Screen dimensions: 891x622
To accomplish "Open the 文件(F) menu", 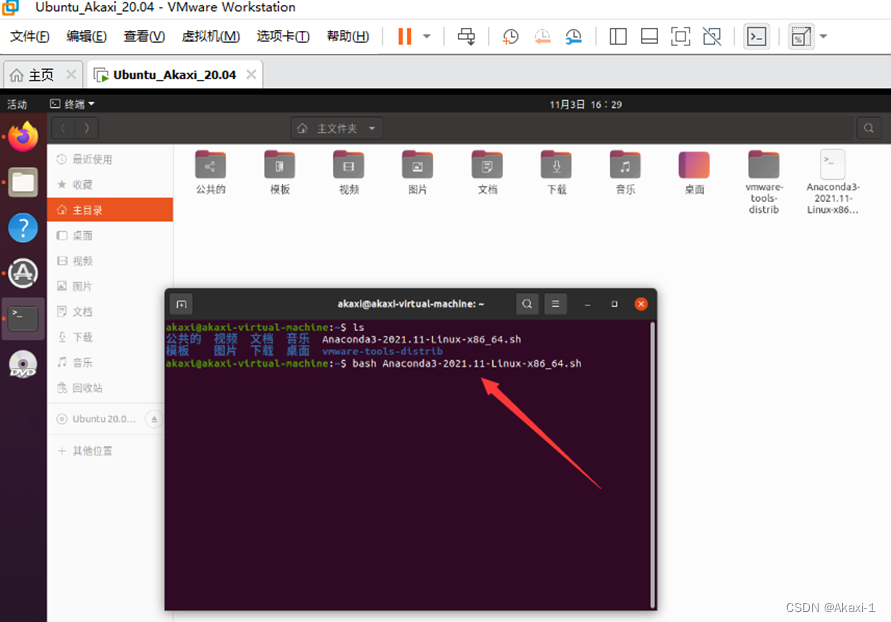I will (x=30, y=36).
